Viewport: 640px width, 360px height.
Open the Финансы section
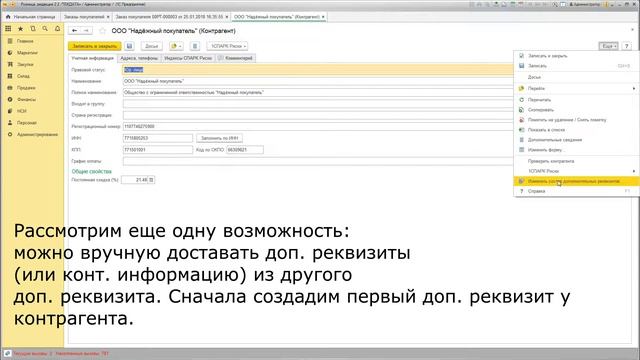26,99
